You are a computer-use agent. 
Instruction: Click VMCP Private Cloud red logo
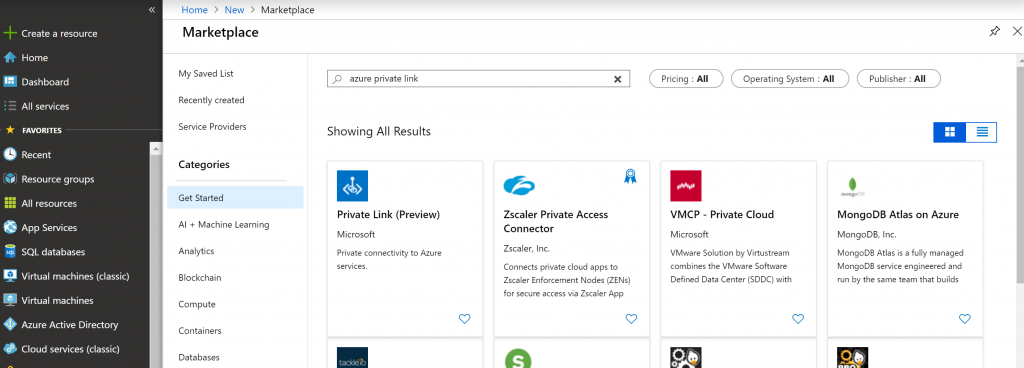pos(686,186)
